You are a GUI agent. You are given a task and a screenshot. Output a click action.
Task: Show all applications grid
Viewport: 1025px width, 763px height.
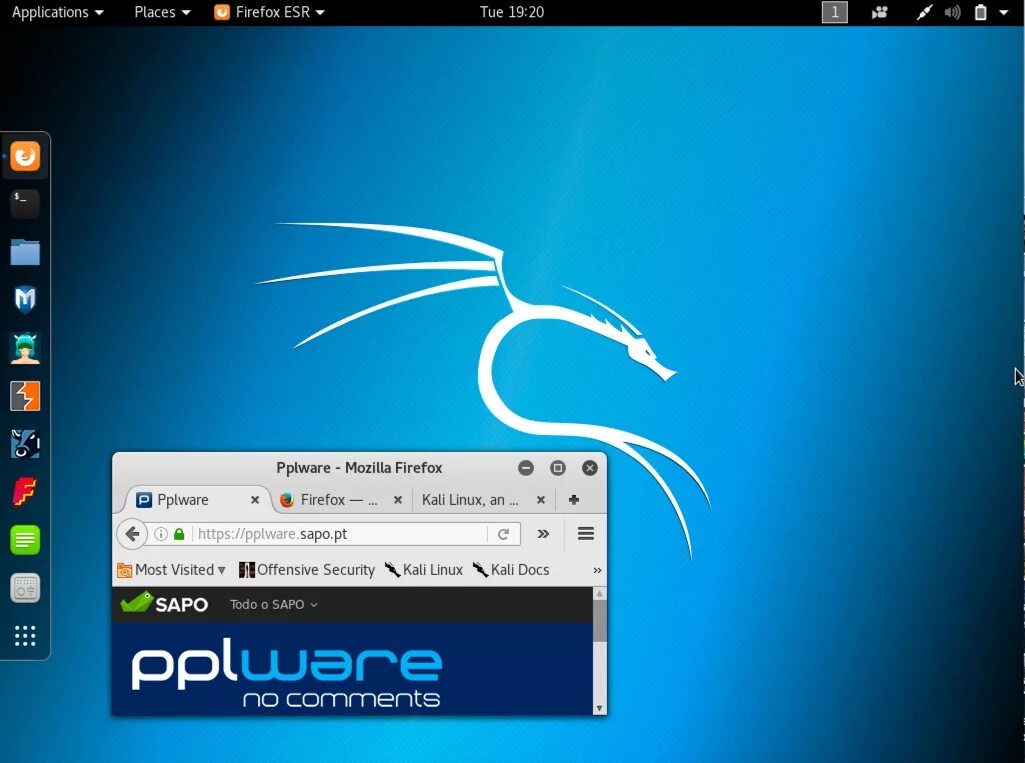tap(25, 636)
